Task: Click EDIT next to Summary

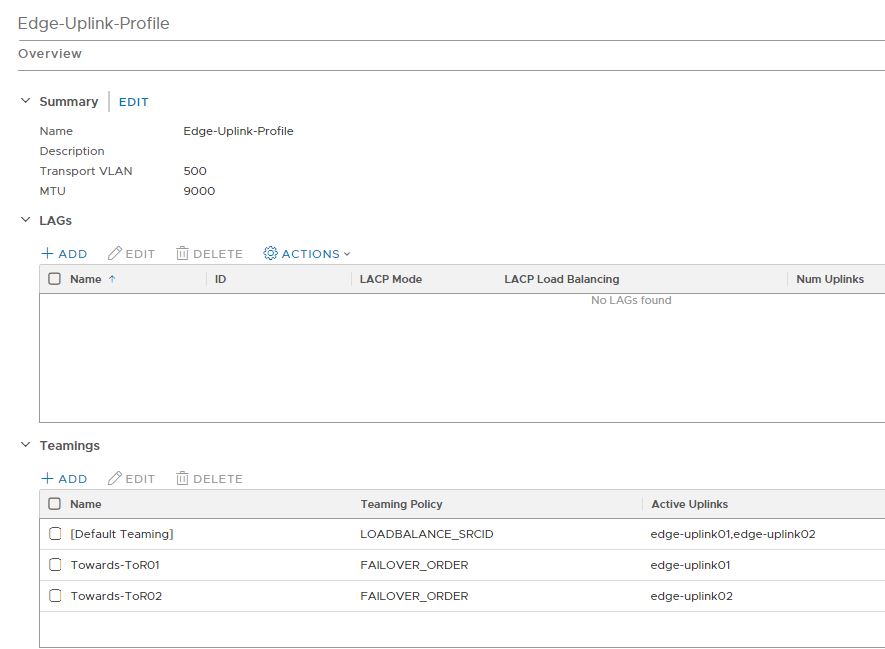Action: pos(132,101)
